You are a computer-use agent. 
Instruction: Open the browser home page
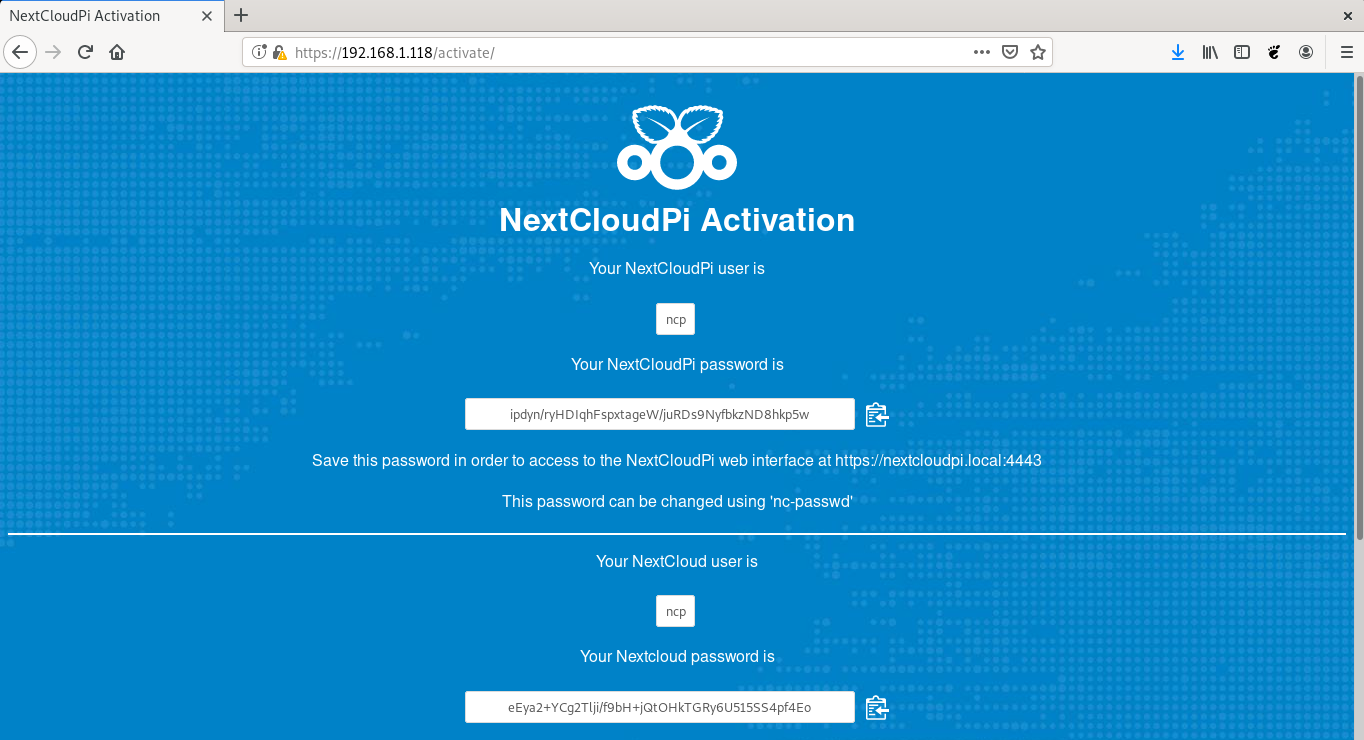pos(117,52)
